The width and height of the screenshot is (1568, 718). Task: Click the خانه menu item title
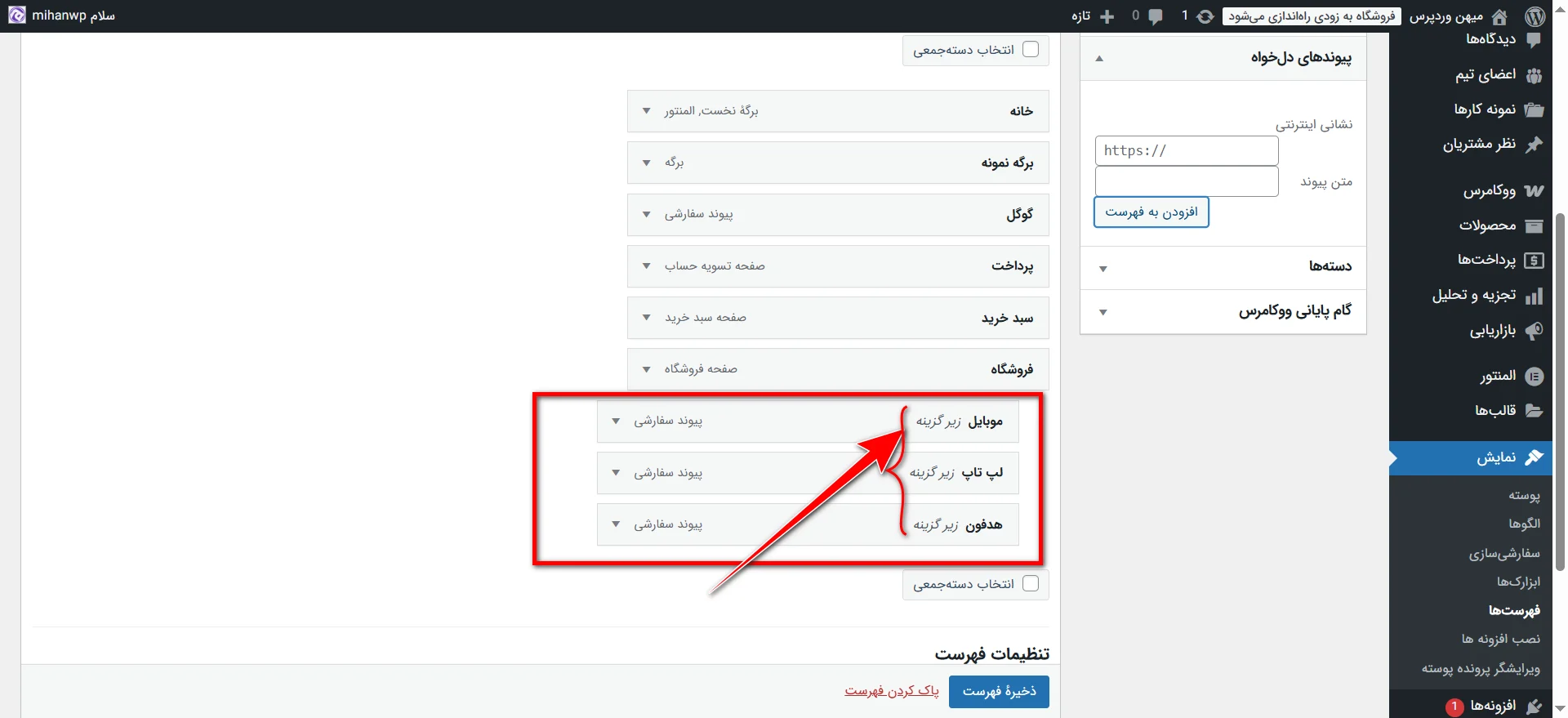(x=1022, y=111)
